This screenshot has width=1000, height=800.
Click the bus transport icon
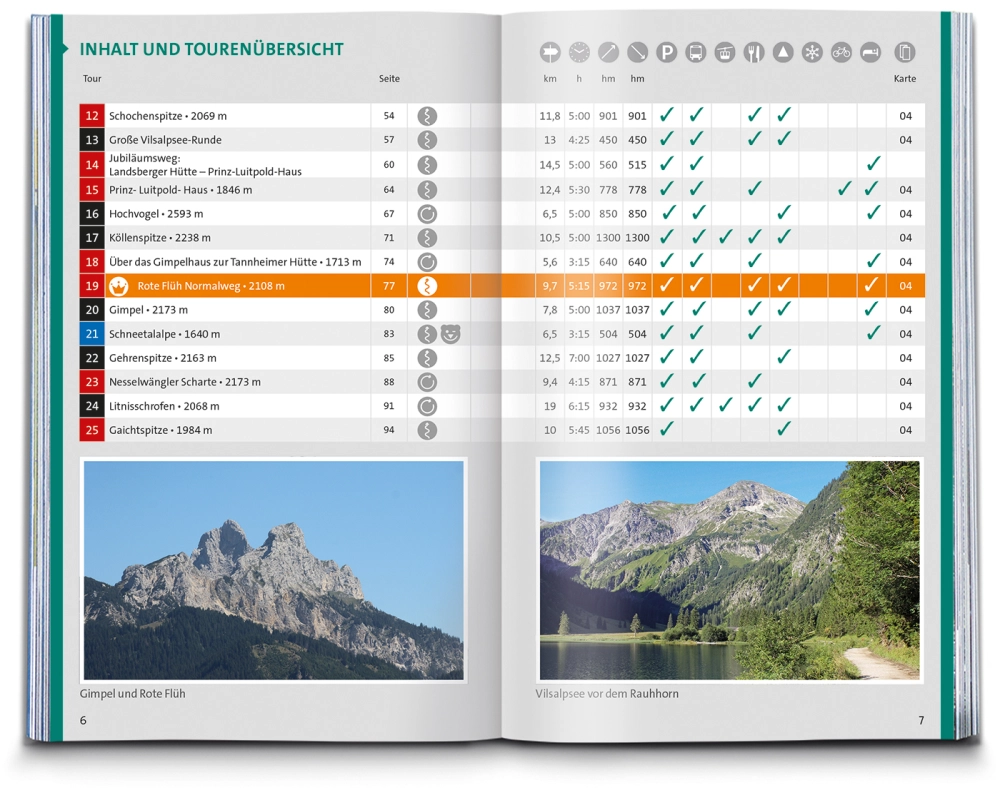pos(696,53)
